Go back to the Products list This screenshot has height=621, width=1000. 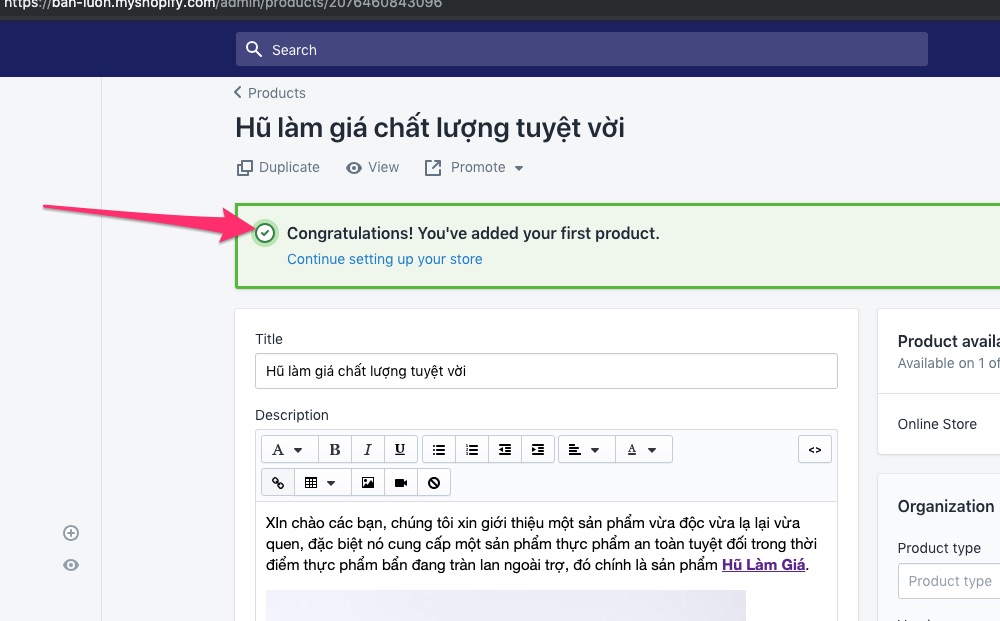coord(269,93)
